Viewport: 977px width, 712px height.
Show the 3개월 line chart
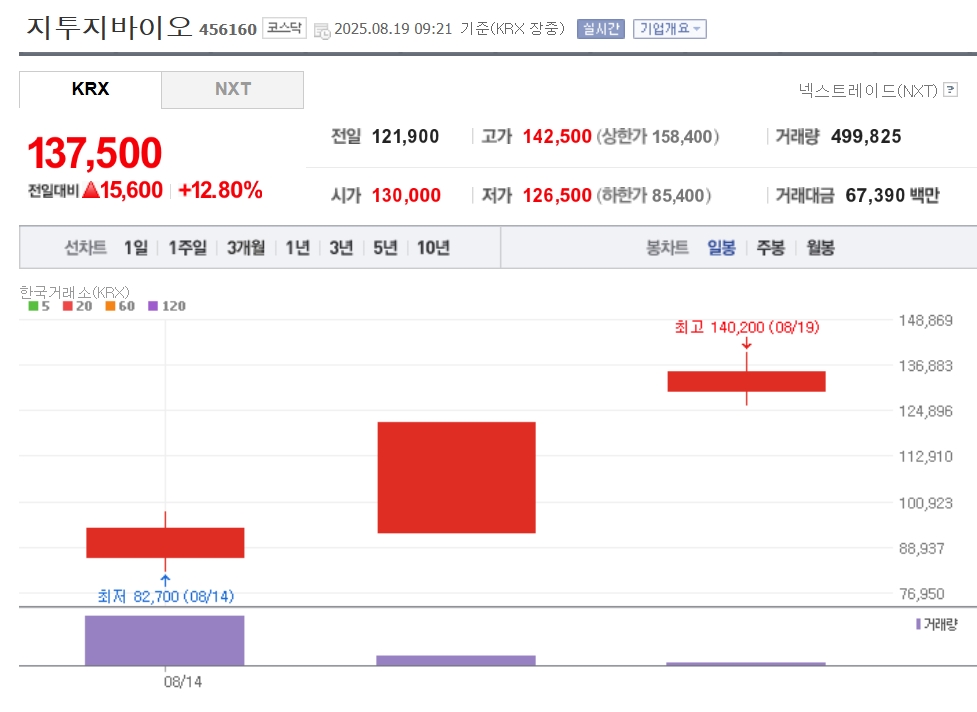245,248
